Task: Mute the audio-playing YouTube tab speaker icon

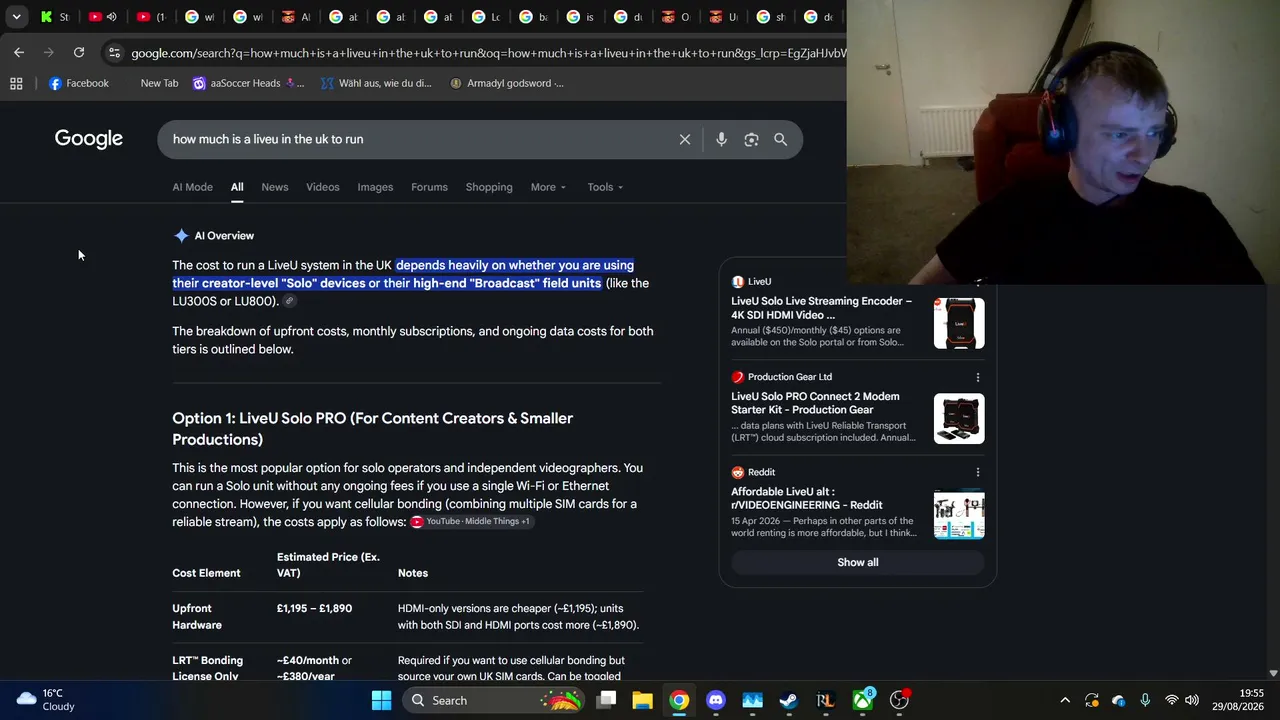Action: pyautogui.click(x=112, y=17)
